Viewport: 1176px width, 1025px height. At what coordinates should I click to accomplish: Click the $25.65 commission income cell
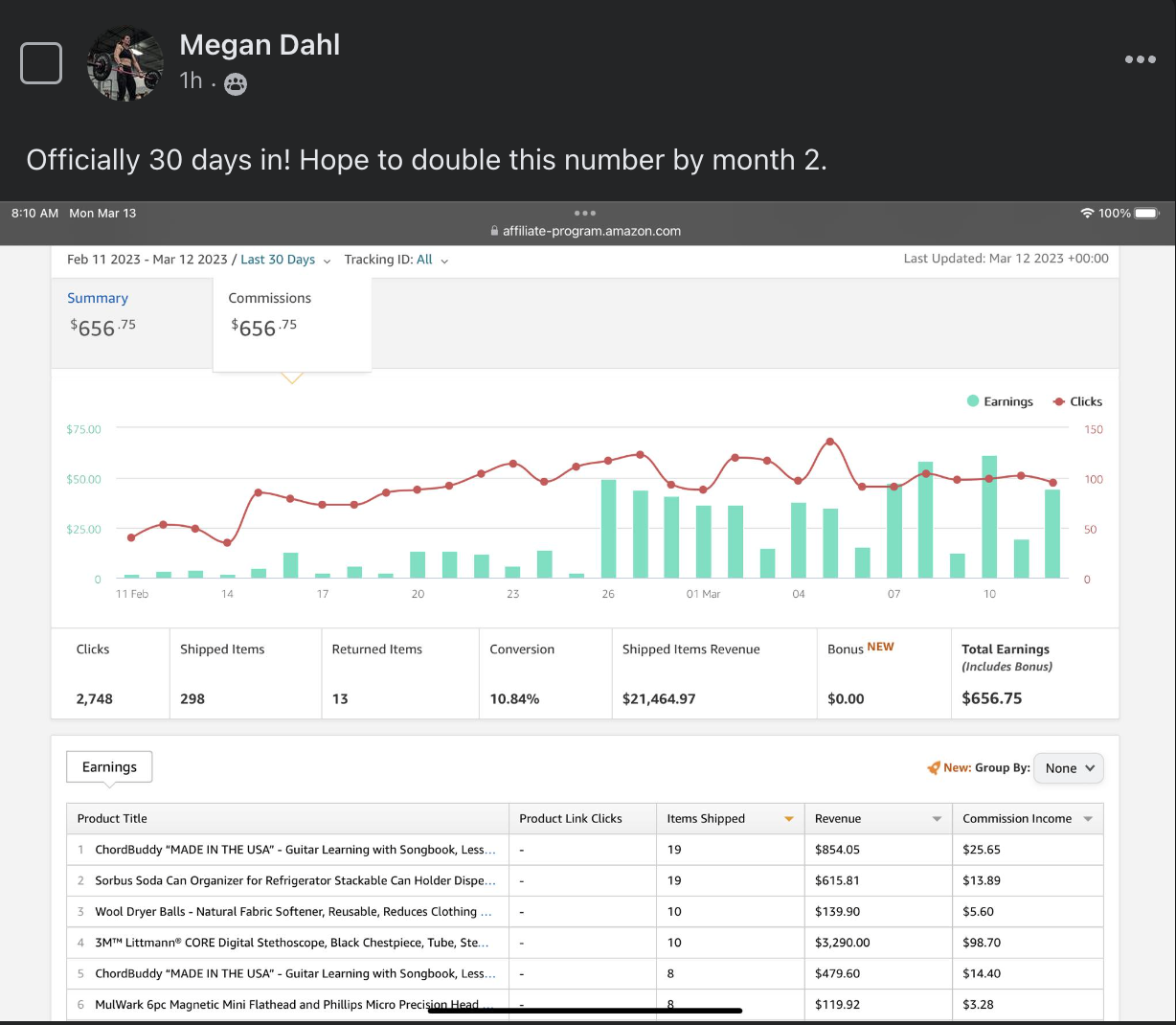[982, 850]
